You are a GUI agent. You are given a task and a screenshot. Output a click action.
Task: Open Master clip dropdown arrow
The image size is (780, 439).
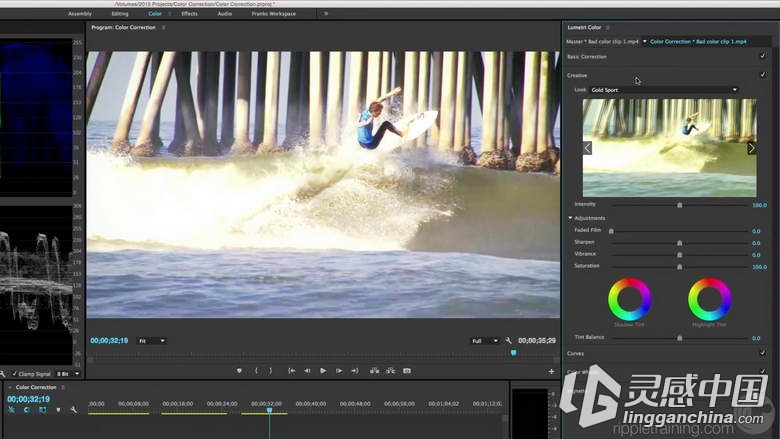point(645,41)
